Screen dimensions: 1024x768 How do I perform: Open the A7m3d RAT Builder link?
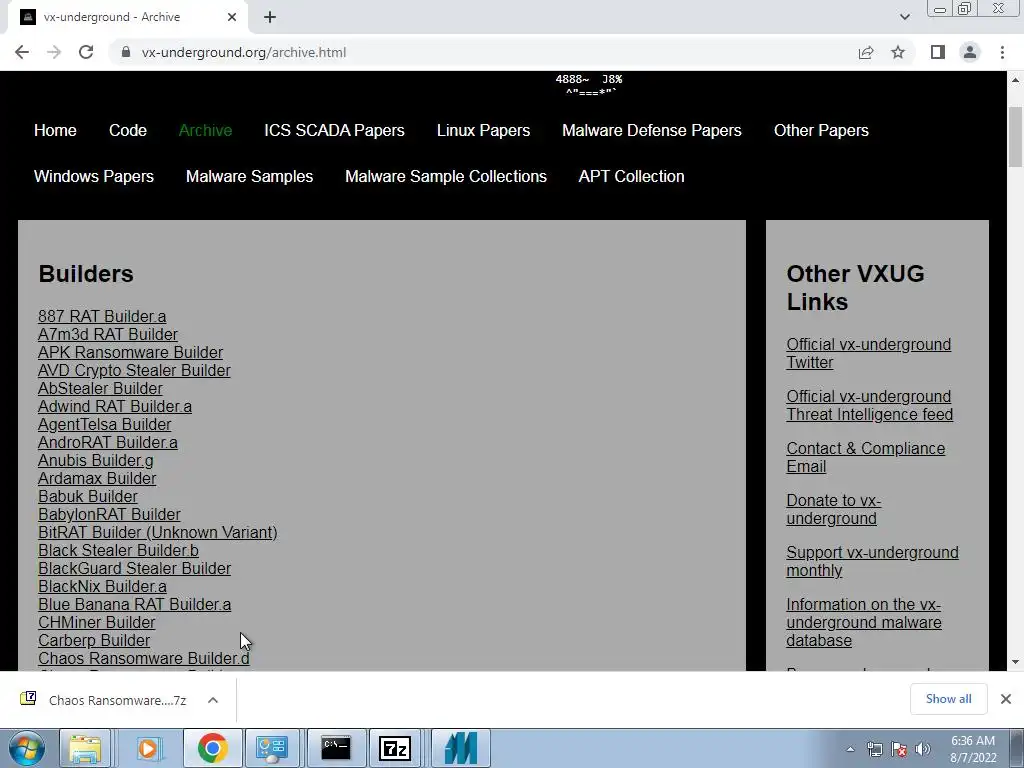108,334
